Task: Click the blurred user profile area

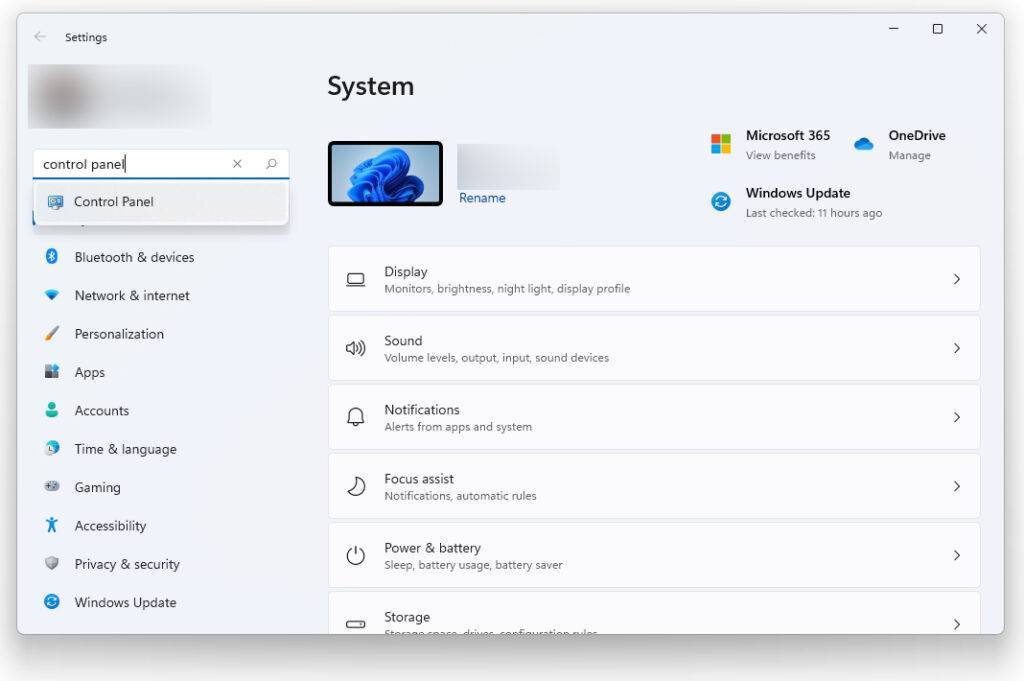Action: pos(120,96)
